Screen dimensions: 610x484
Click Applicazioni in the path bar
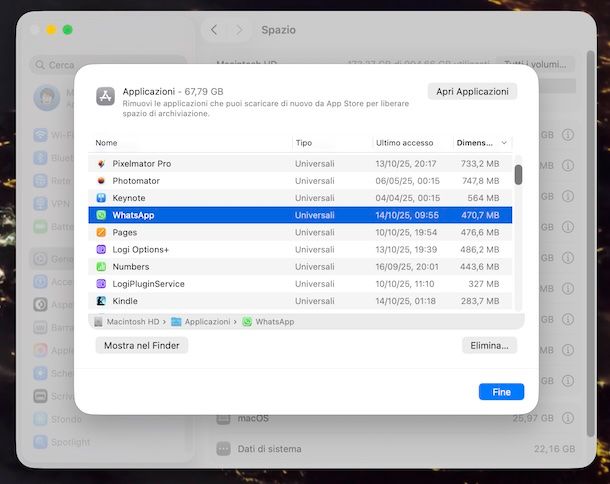(207, 322)
